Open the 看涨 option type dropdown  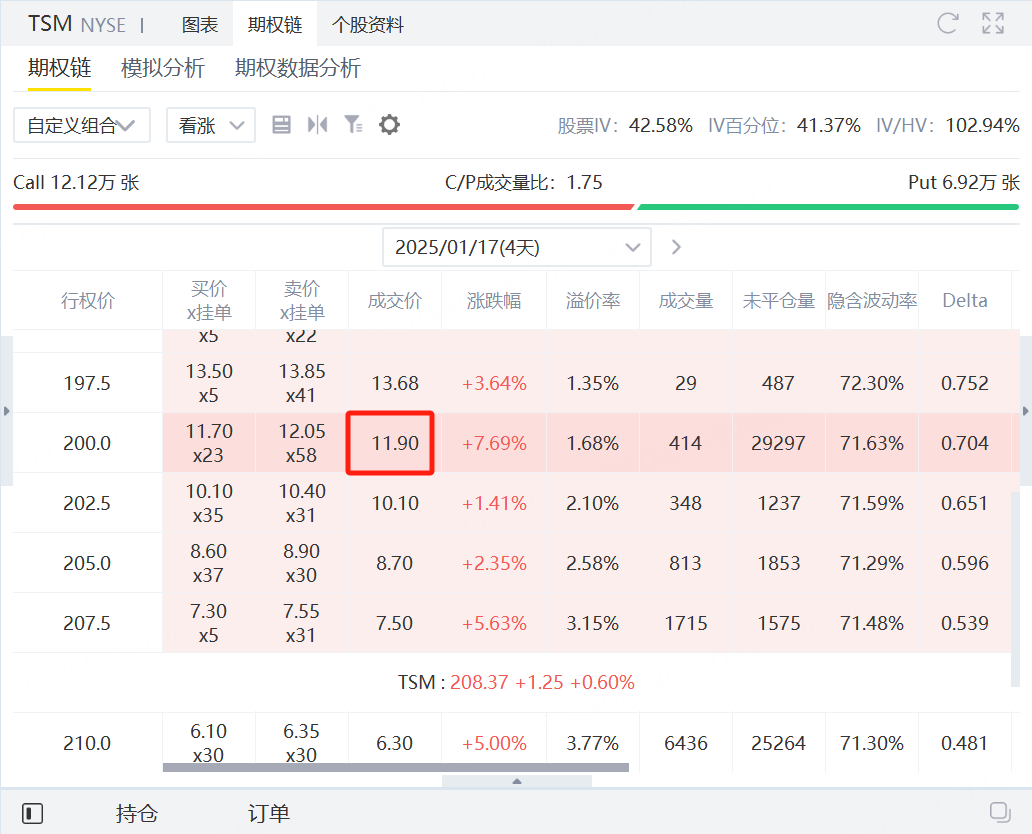[211, 125]
